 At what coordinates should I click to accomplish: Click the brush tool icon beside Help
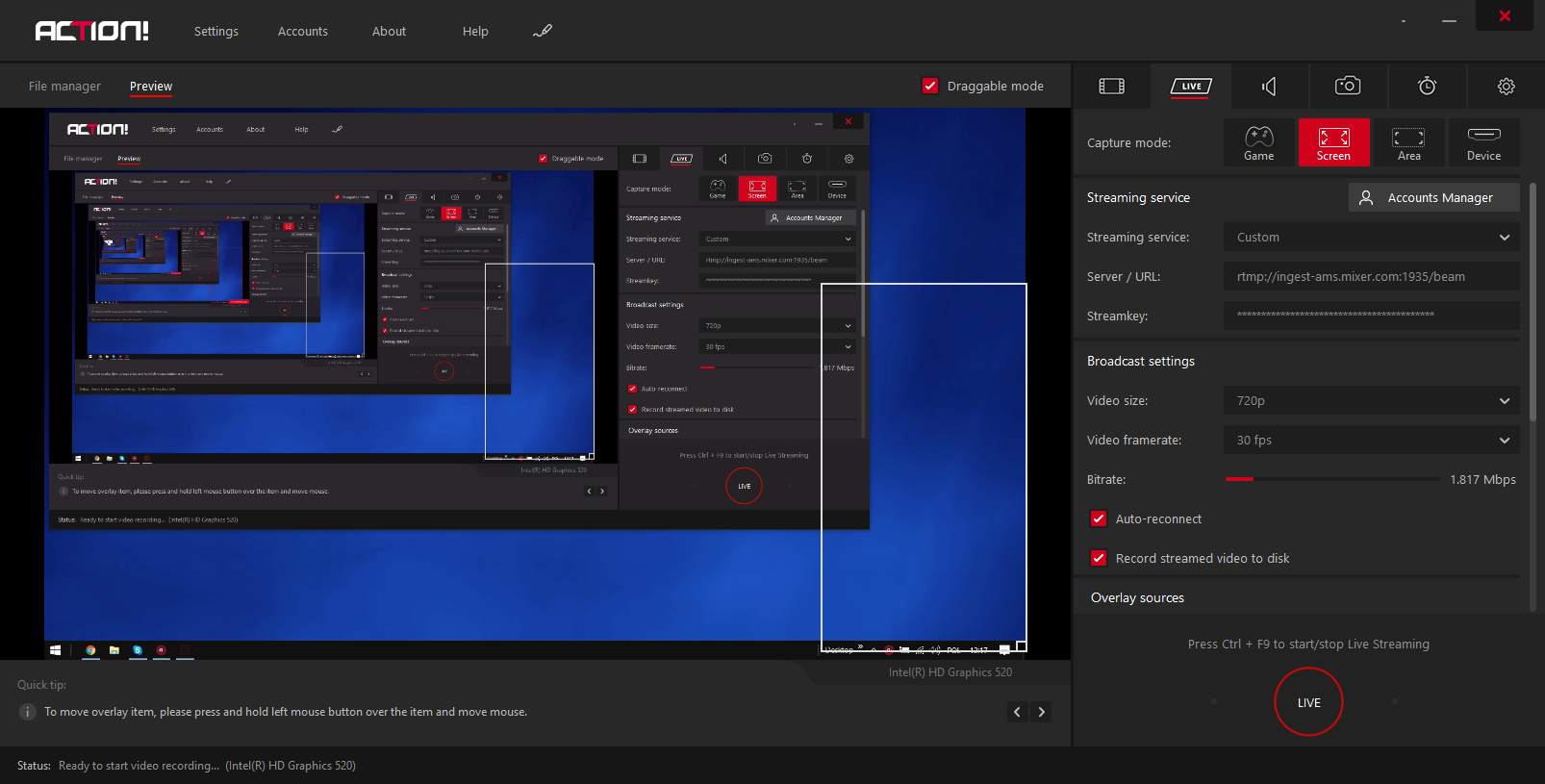tap(543, 31)
